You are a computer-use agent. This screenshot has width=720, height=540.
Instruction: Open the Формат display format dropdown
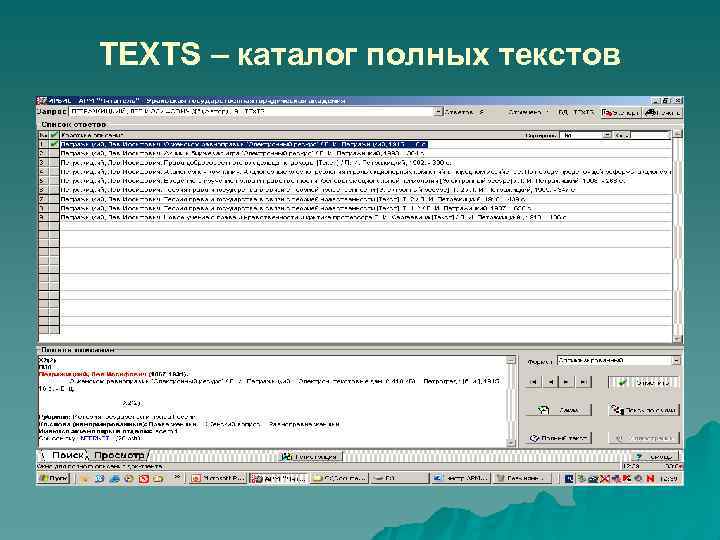point(619,360)
